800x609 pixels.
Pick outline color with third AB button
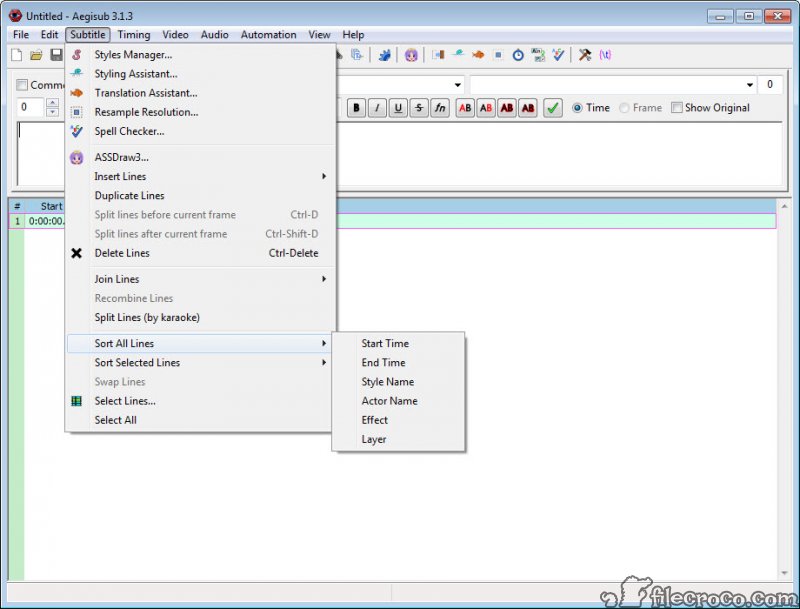pos(507,108)
